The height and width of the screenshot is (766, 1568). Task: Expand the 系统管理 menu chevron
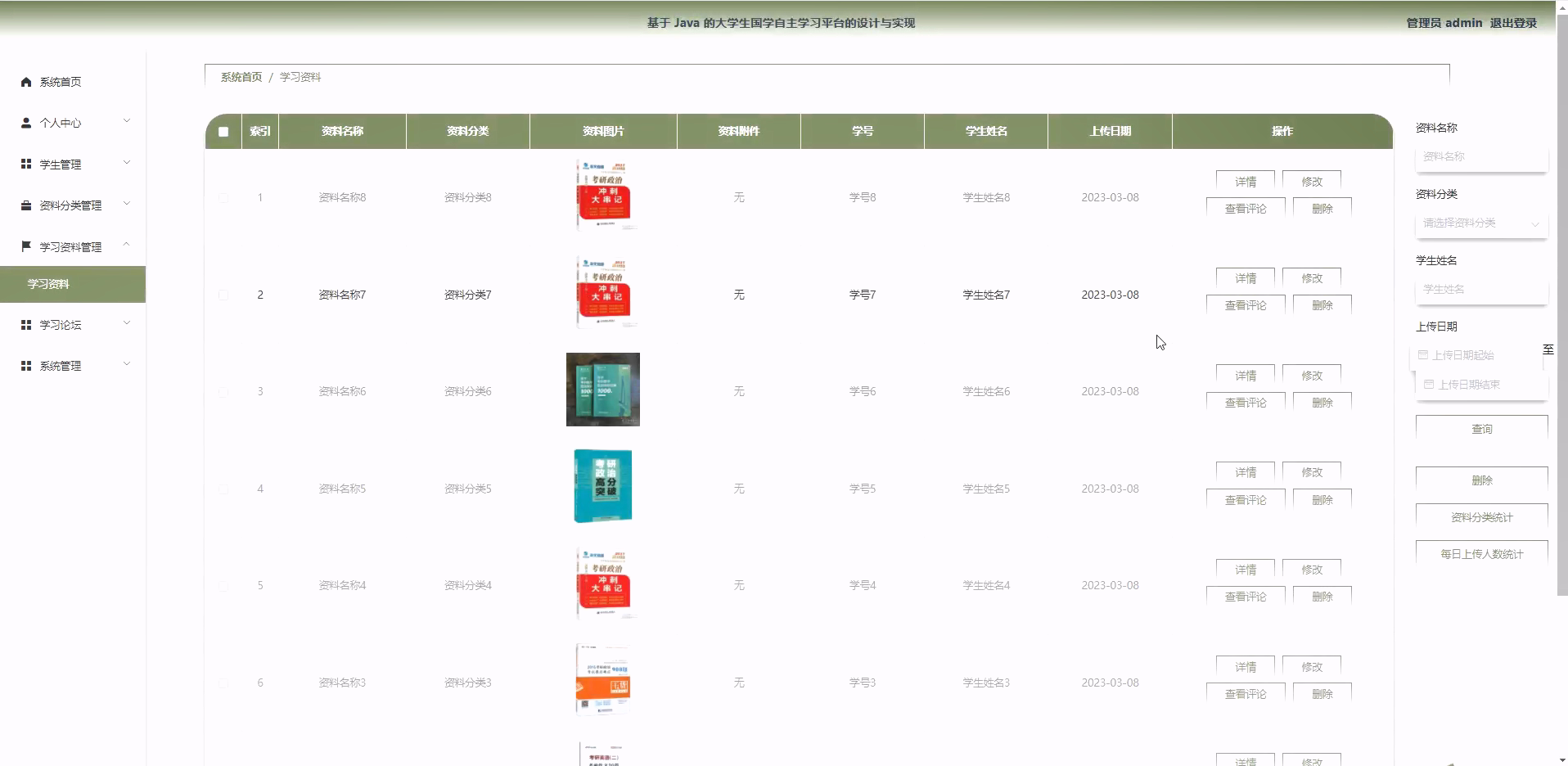[127, 364]
